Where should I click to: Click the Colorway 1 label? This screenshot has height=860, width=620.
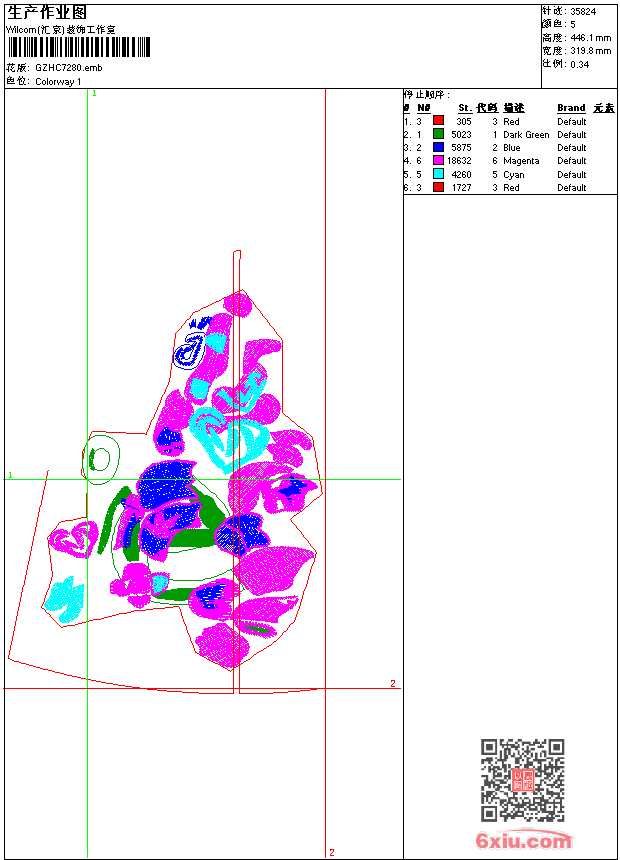tap(58, 82)
